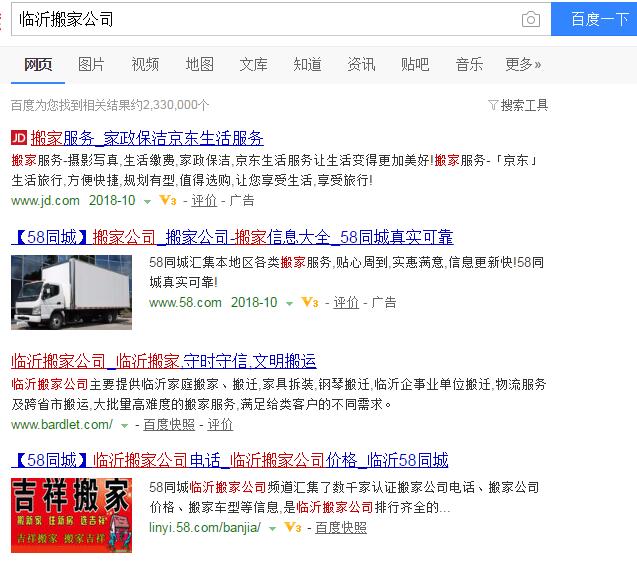Click the www.bardlet.com/ URL

coord(62,425)
